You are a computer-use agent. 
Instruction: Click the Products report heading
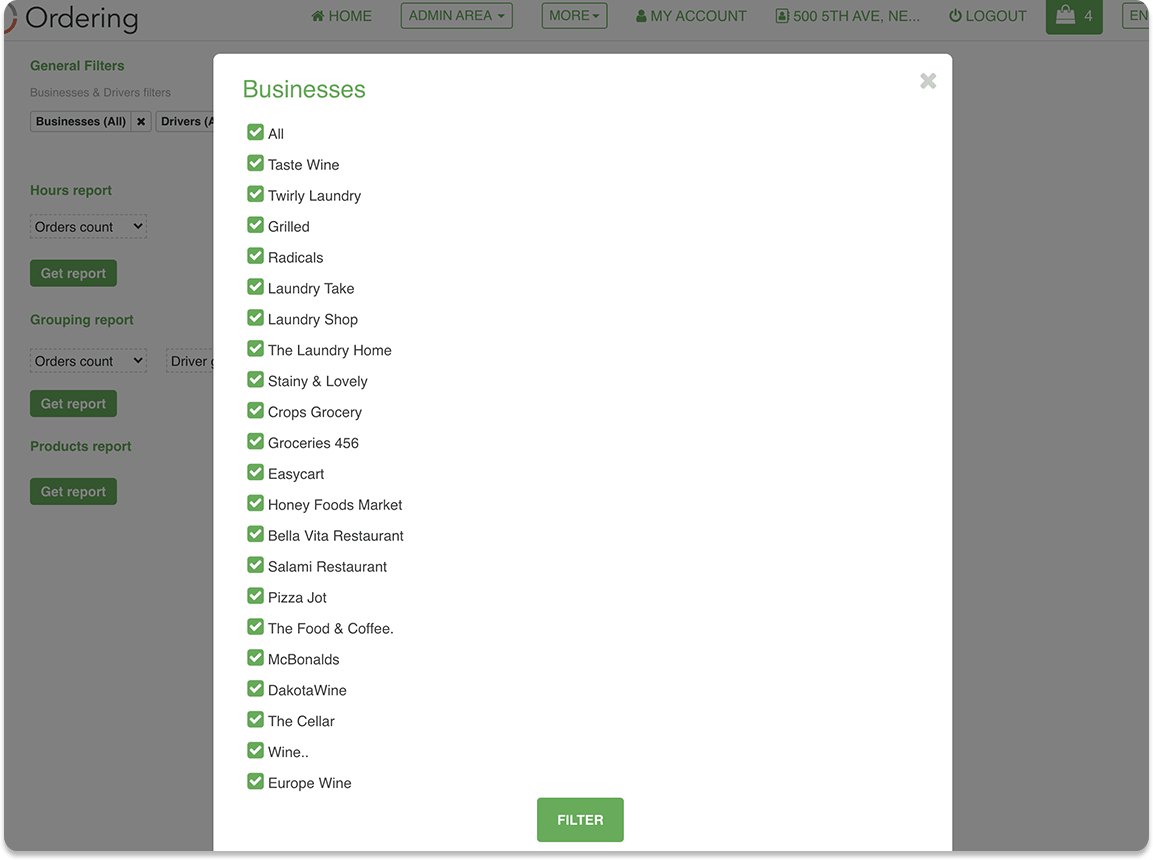tap(81, 446)
